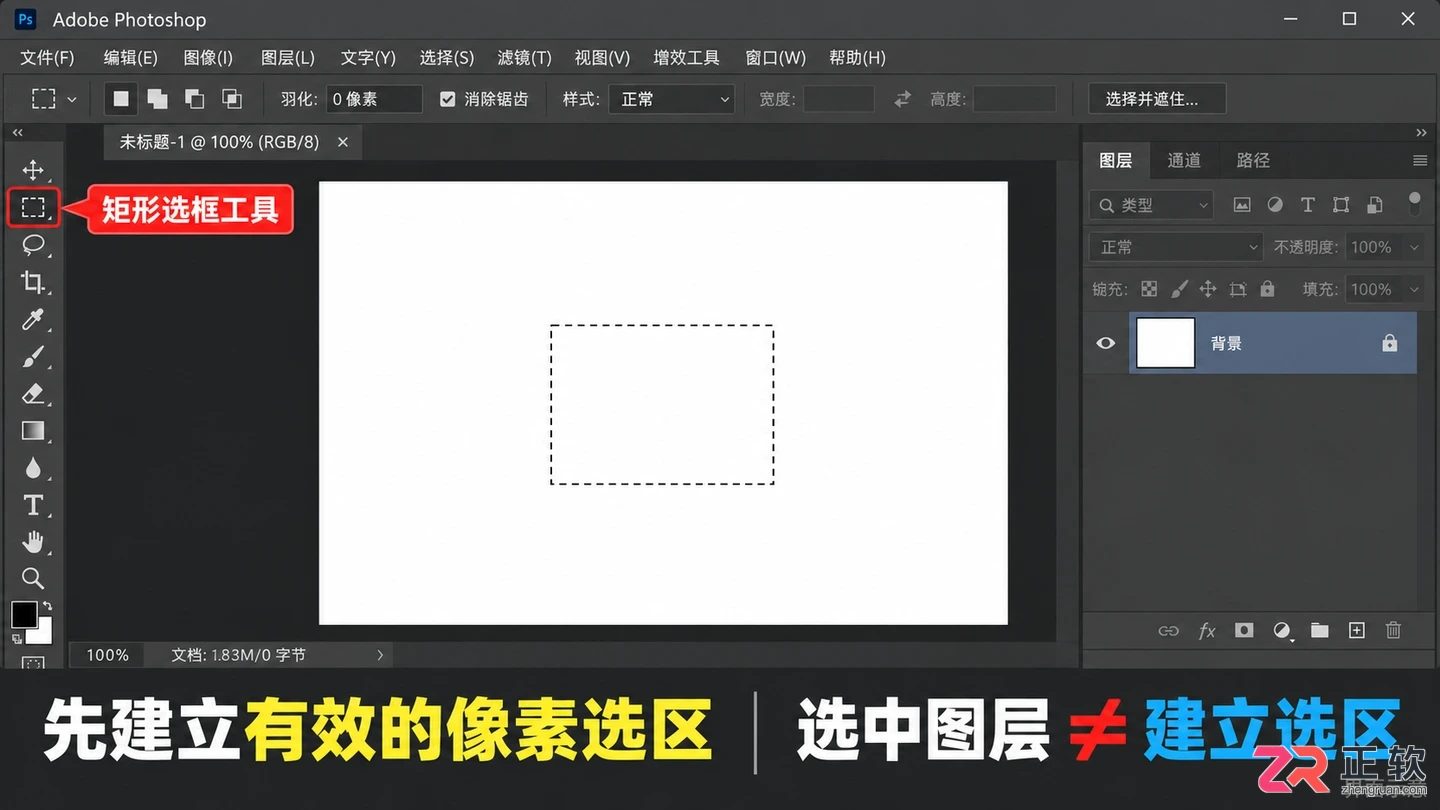Click the 选择并遮住... button
This screenshot has height=810, width=1440.
1157,99
